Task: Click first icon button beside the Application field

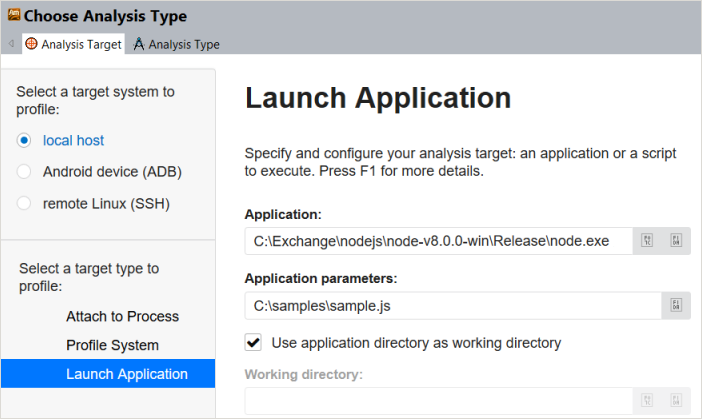Action: [648, 241]
